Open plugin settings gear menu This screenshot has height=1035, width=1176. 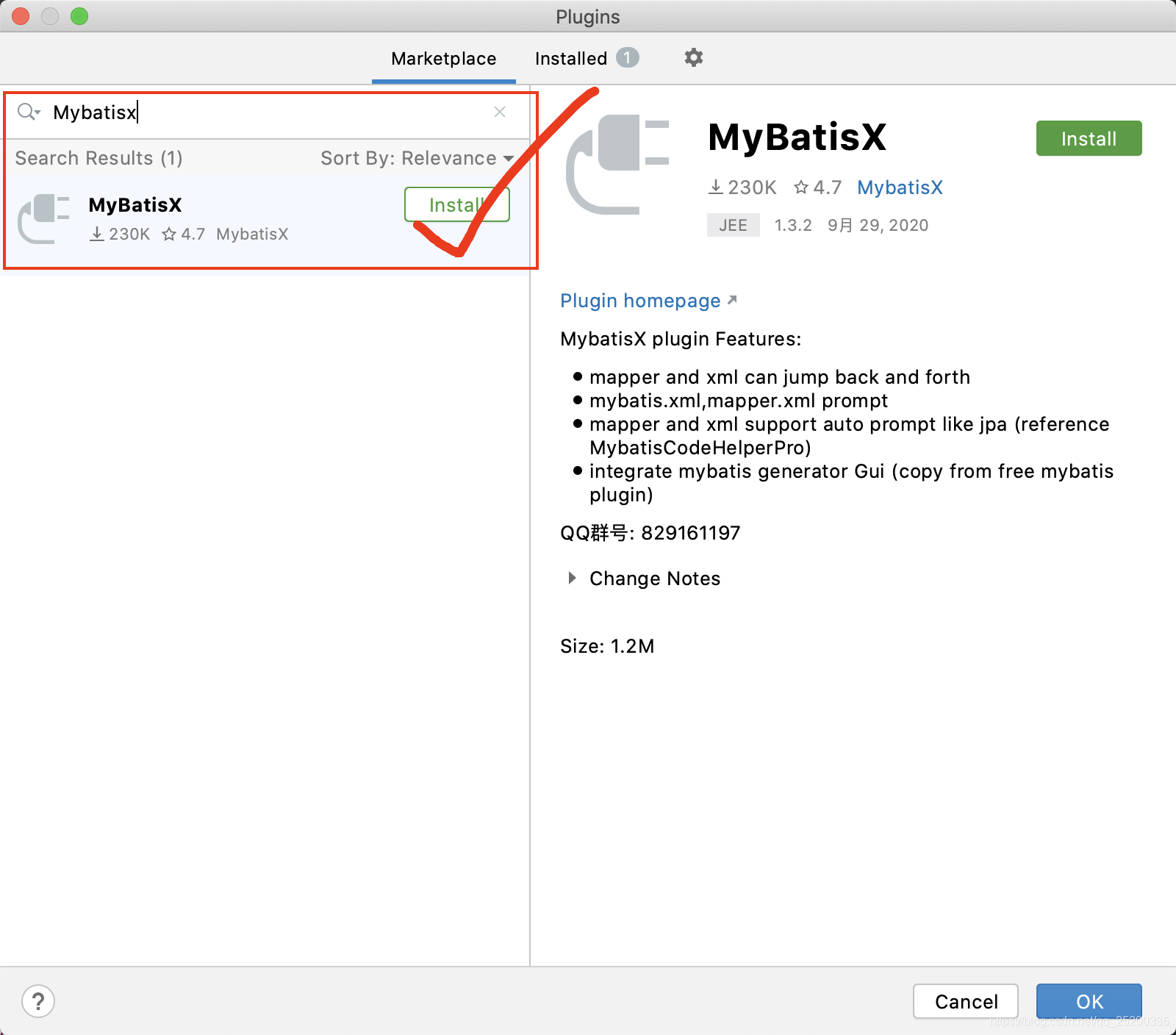pyautogui.click(x=694, y=57)
